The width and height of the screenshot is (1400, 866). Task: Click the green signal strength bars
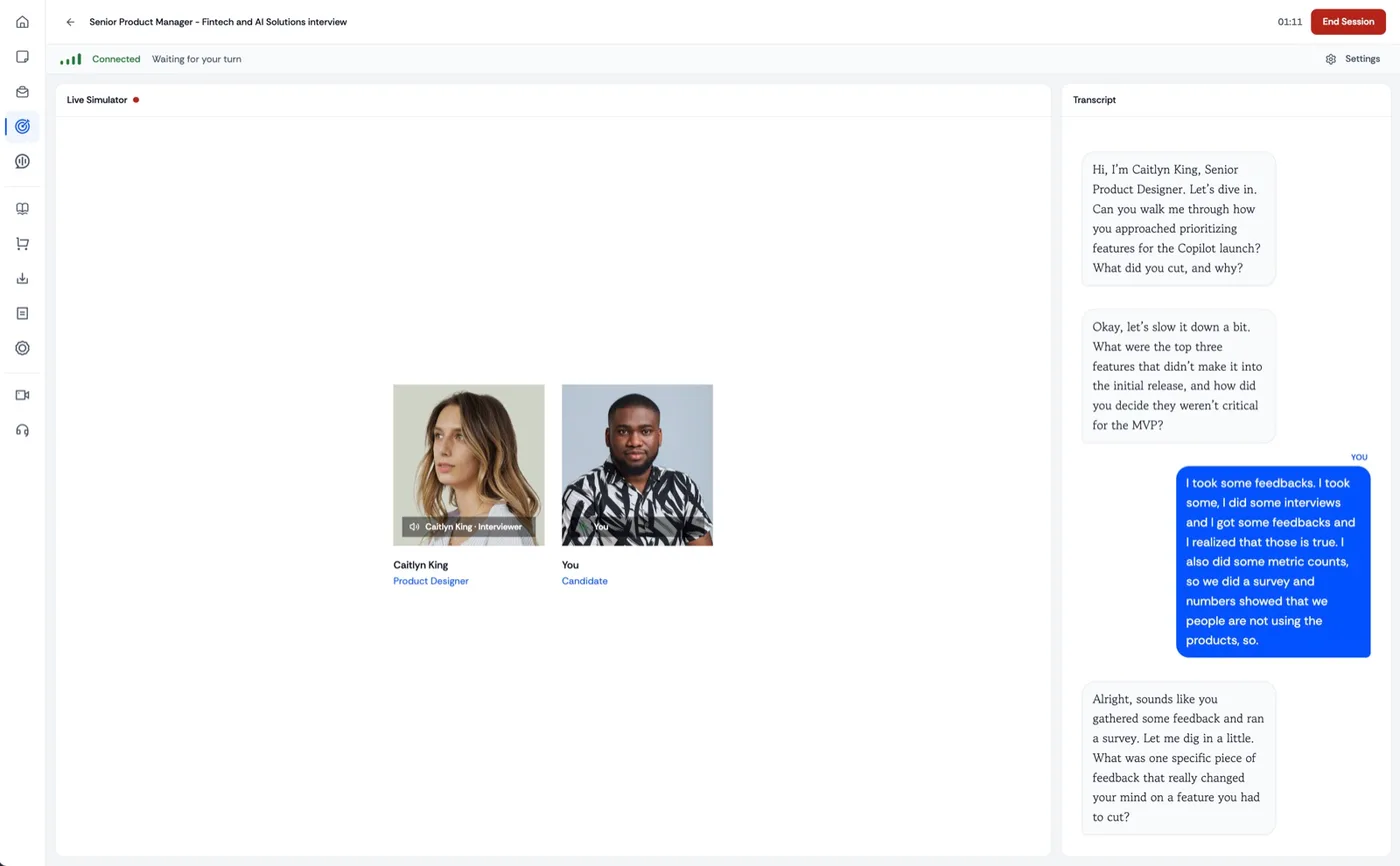[70, 59]
